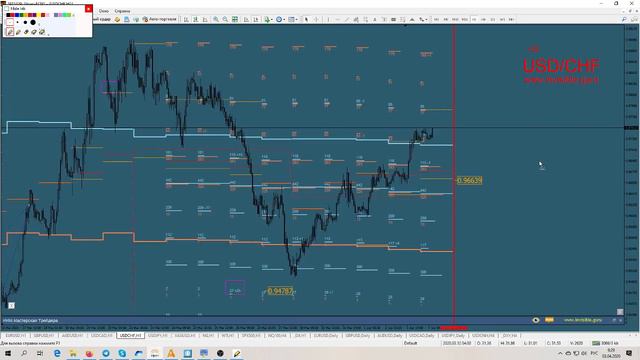Pick the blue ink color swatch

pos(17,15)
